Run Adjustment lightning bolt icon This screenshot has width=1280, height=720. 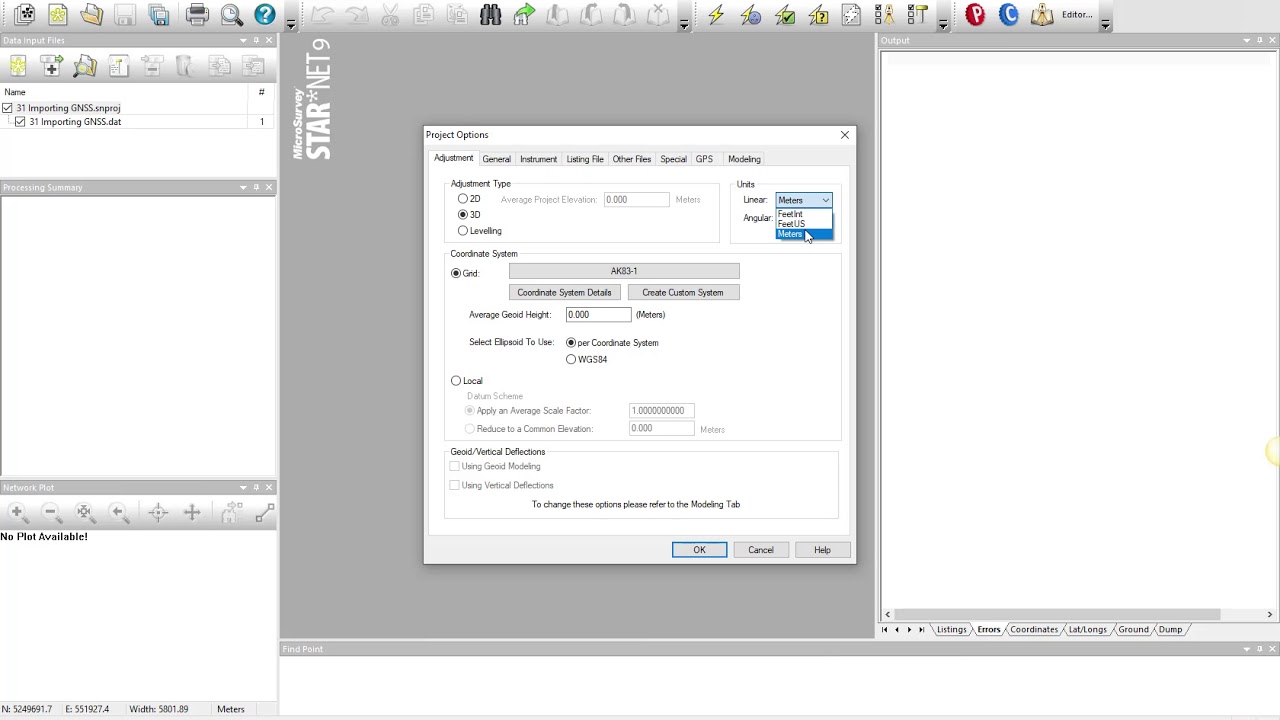coord(716,15)
